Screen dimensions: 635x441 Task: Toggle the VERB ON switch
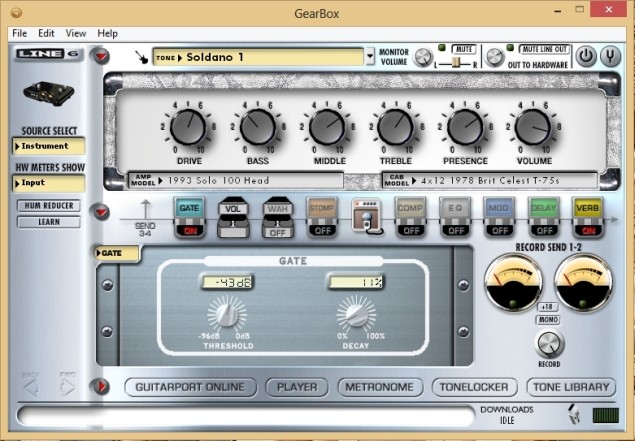(588, 230)
